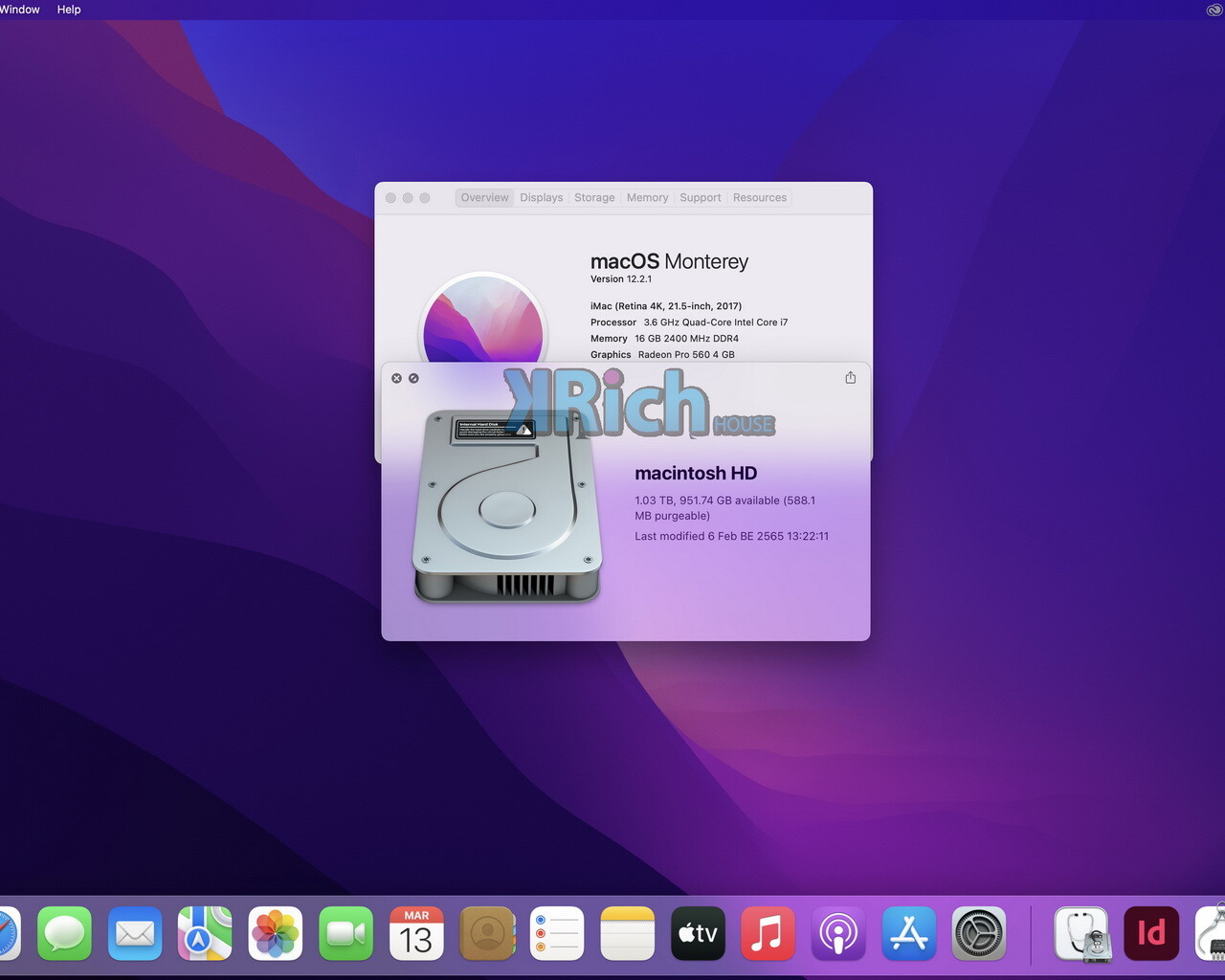Click "iMac (Retina 4K, 21.5-inch, 2017)" text
Viewport: 1225px width, 980px height.
point(666,306)
